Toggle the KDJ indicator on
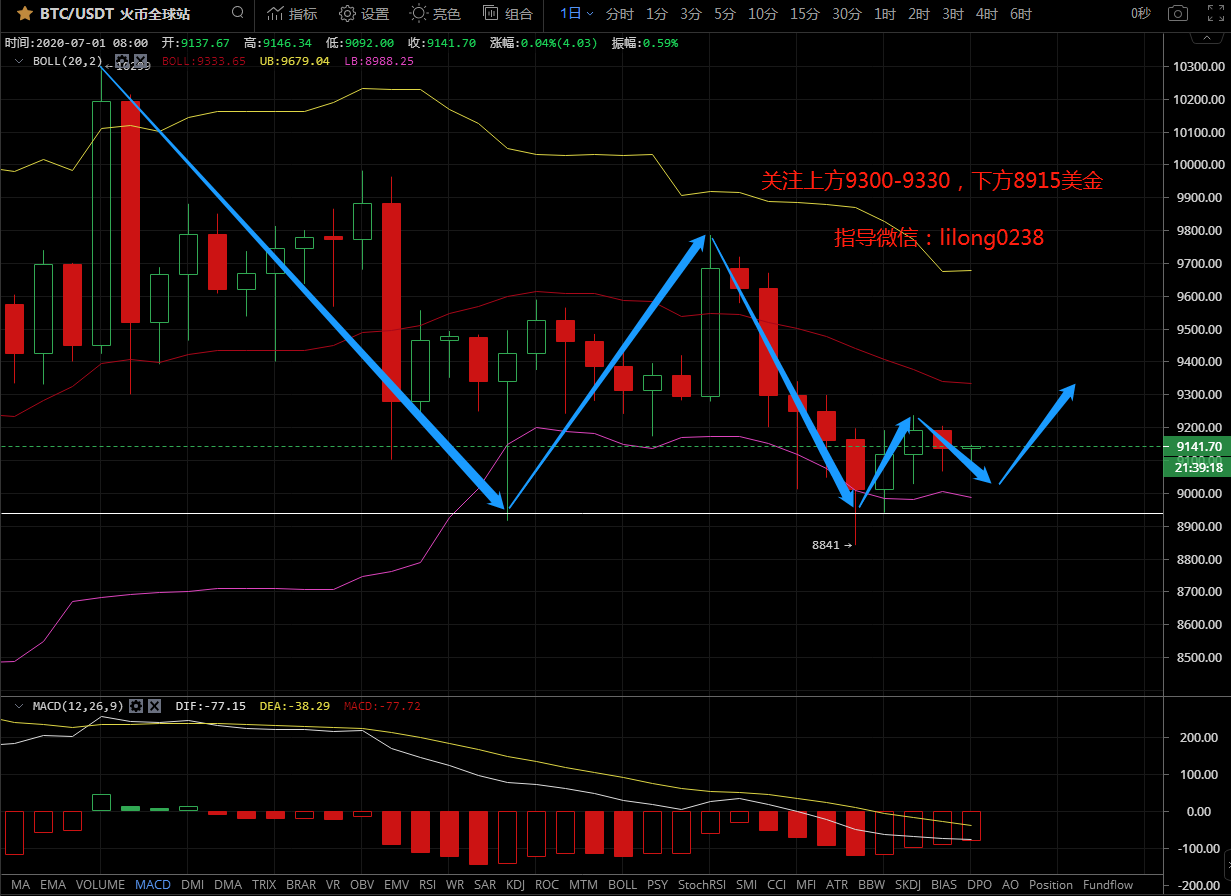 [x=516, y=885]
